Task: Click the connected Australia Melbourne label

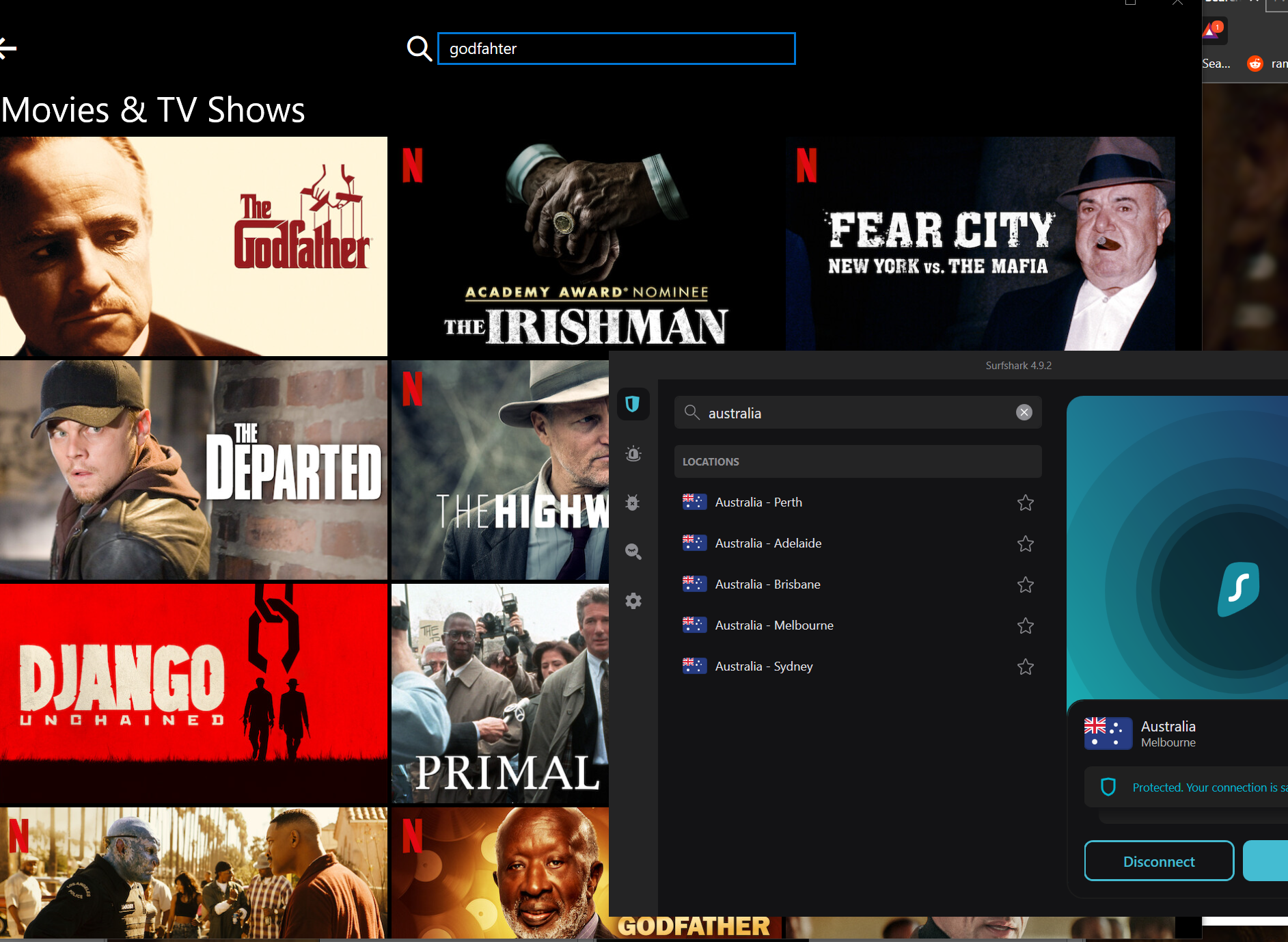Action: coord(1168,734)
